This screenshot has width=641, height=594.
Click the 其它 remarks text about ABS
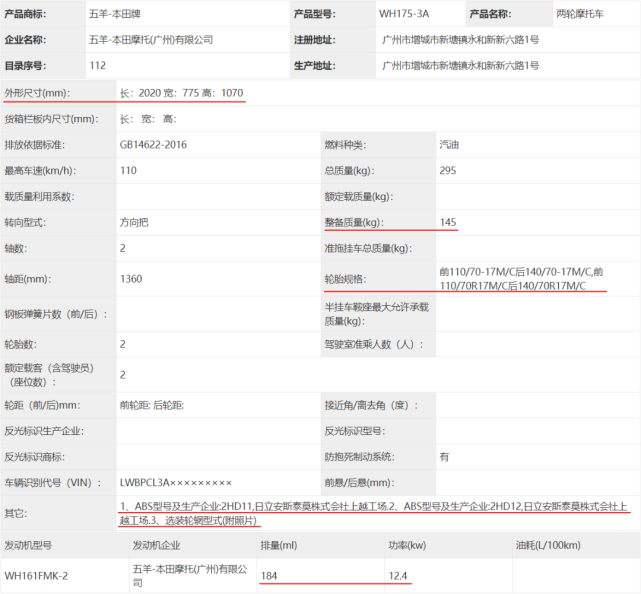click(x=373, y=513)
